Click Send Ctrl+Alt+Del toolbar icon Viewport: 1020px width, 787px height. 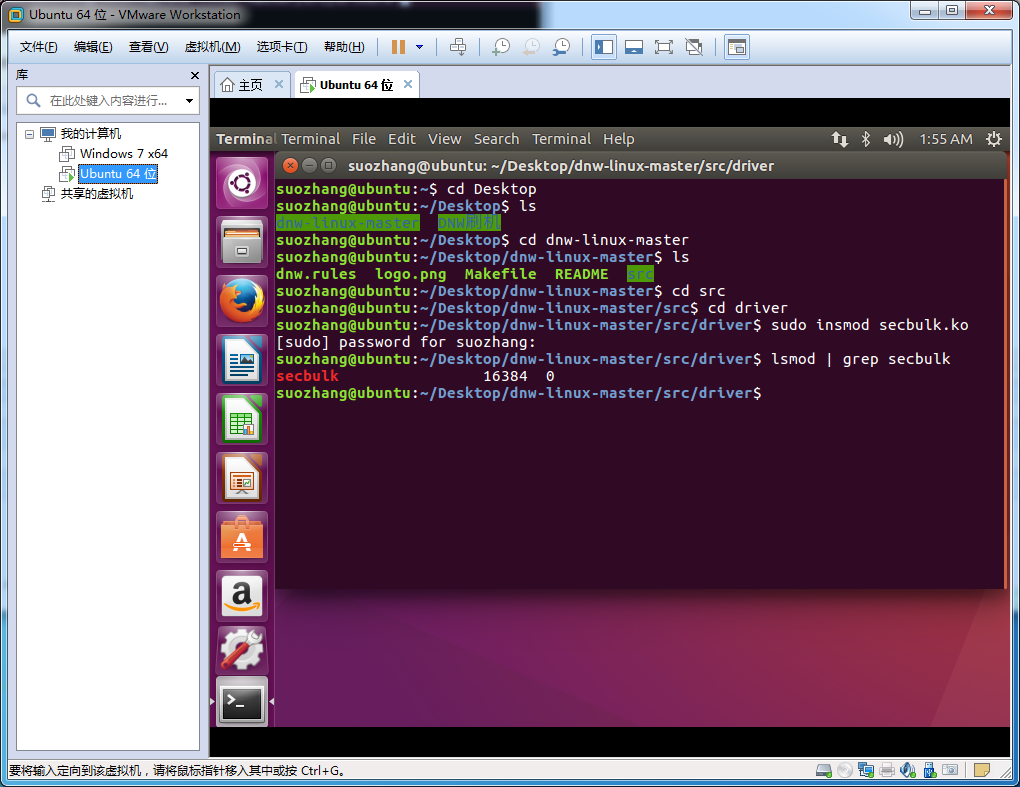[x=457, y=47]
